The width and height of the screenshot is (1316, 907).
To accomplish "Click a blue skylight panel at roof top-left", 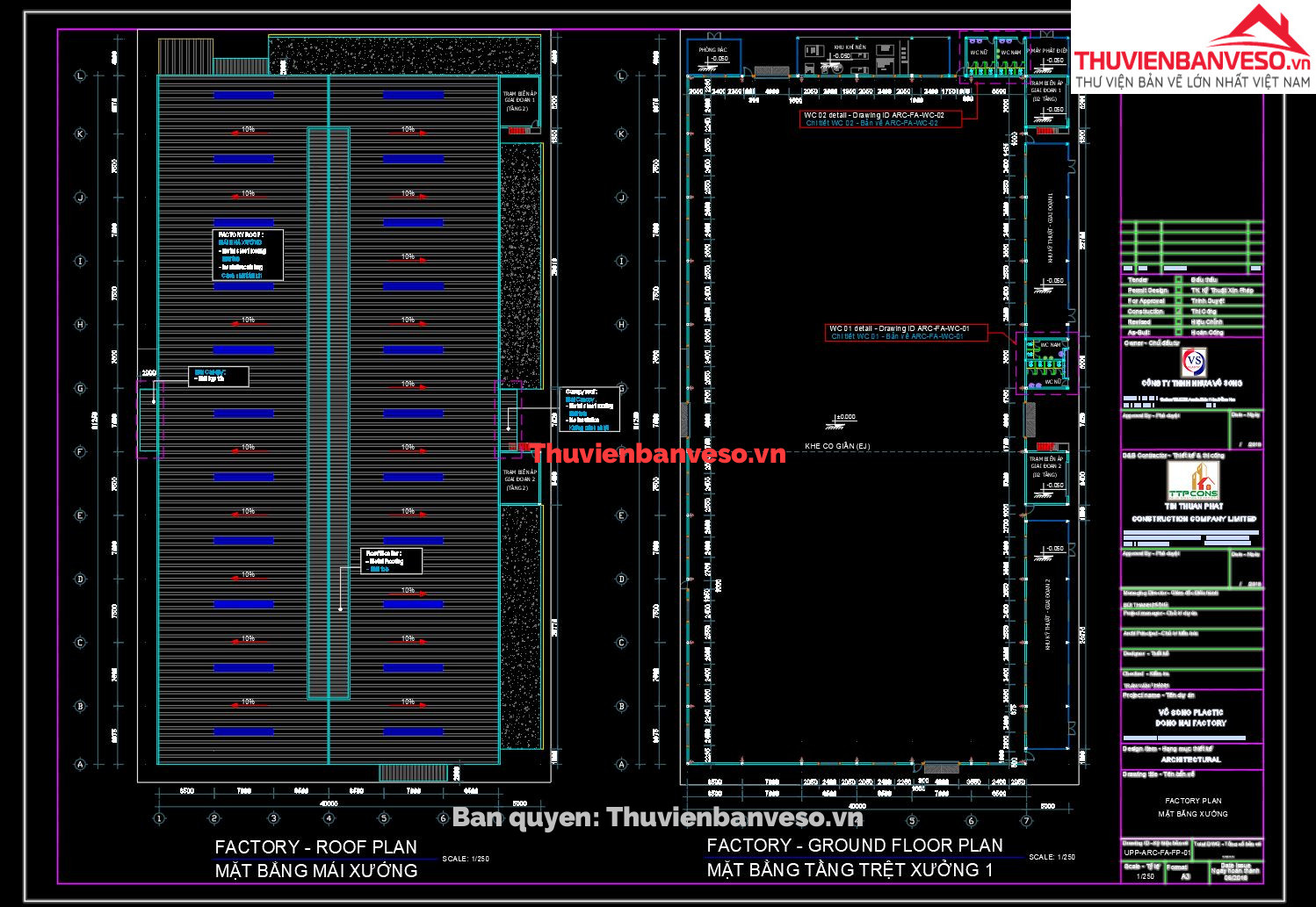I will [x=243, y=95].
